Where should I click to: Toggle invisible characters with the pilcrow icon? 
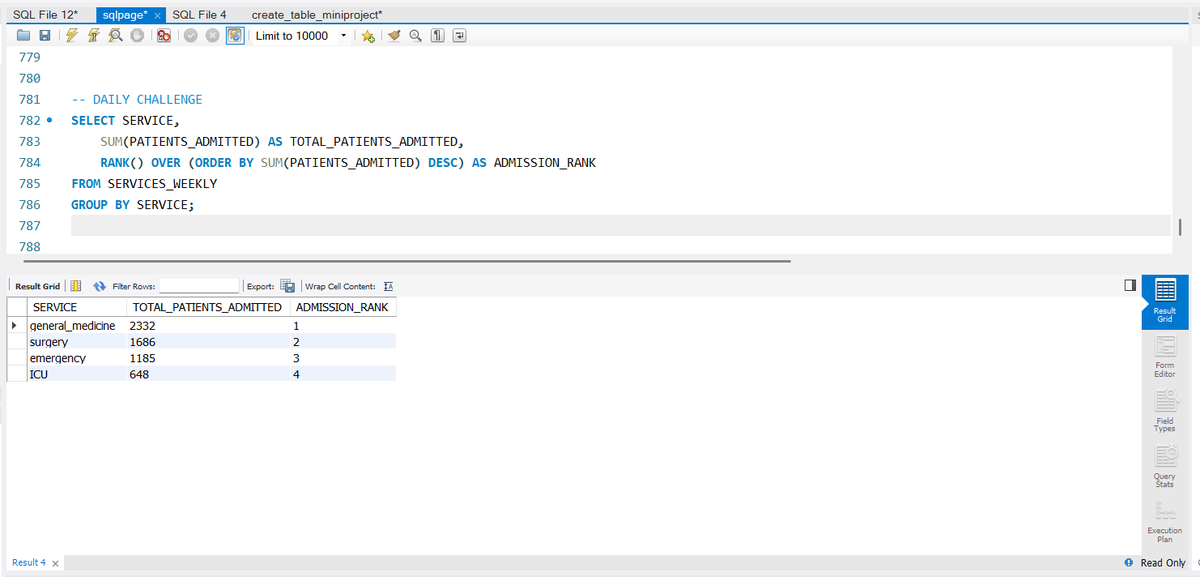pos(437,36)
